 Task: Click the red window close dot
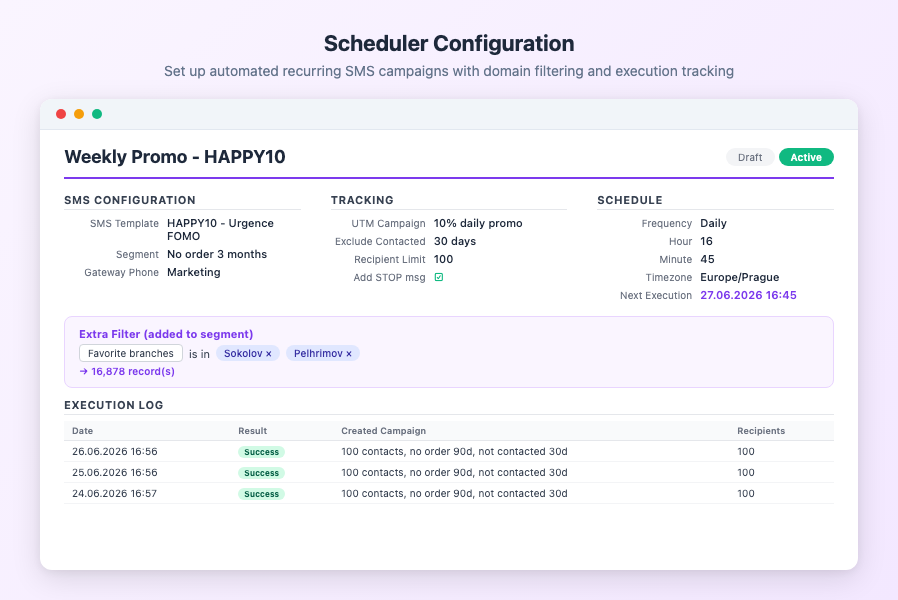[x=61, y=114]
